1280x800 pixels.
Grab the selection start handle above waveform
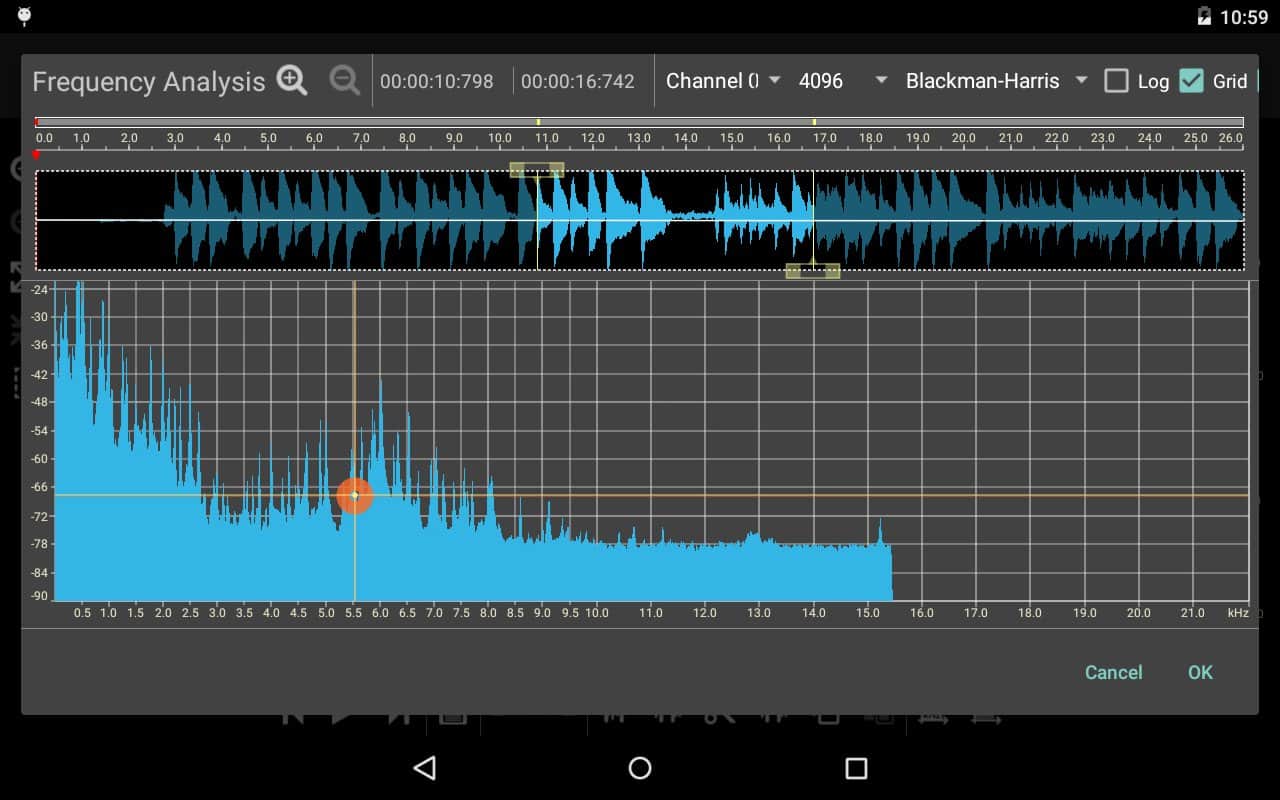point(537,170)
